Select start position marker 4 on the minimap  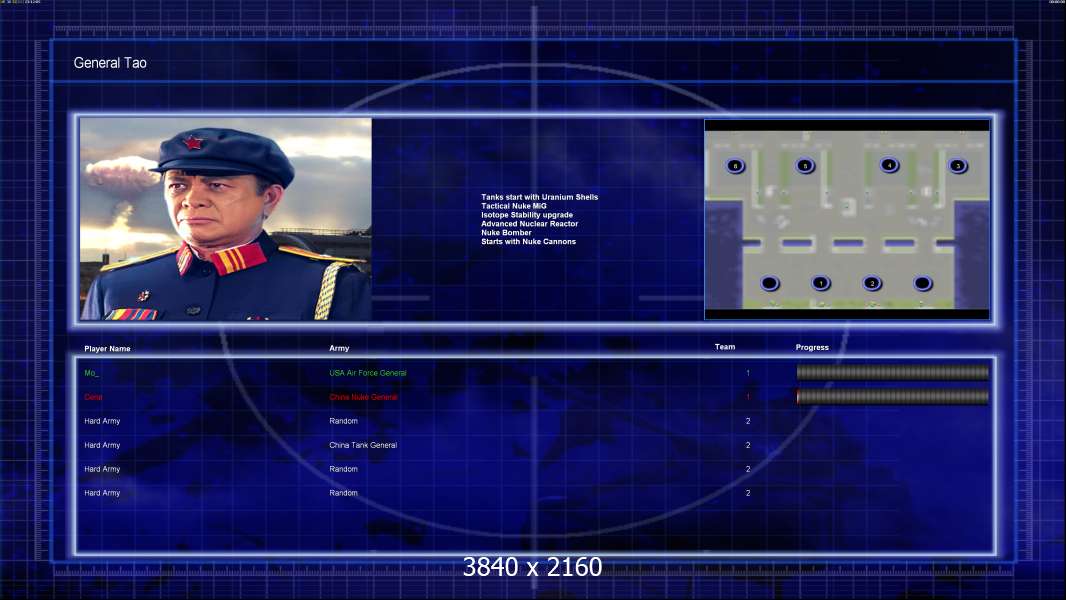point(889,165)
